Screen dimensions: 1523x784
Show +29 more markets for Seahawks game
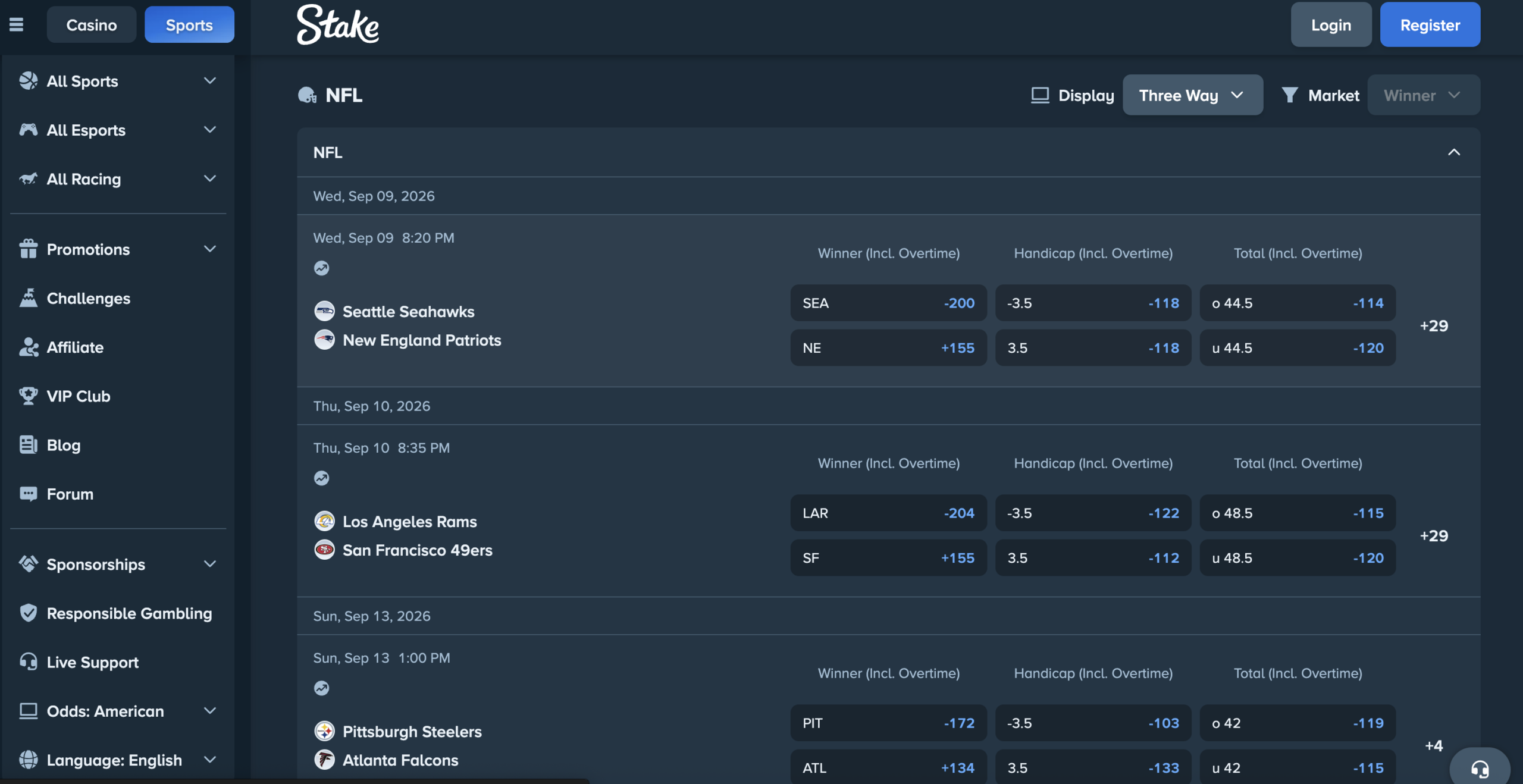pyautogui.click(x=1434, y=325)
